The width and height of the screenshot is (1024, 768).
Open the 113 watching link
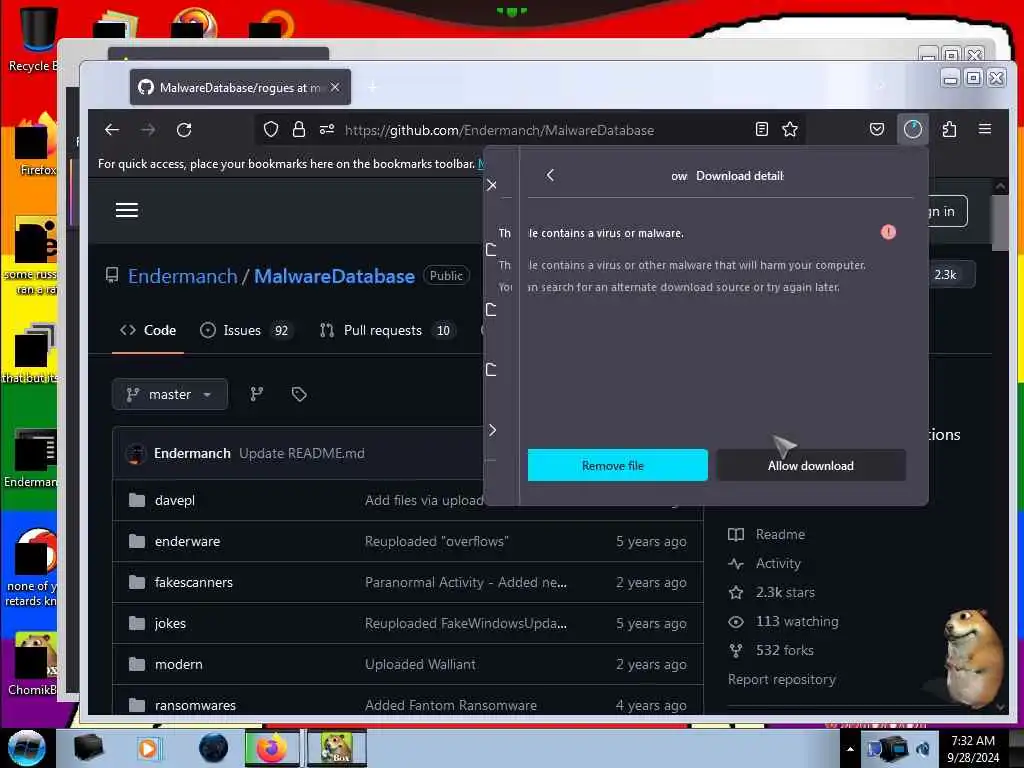point(797,621)
